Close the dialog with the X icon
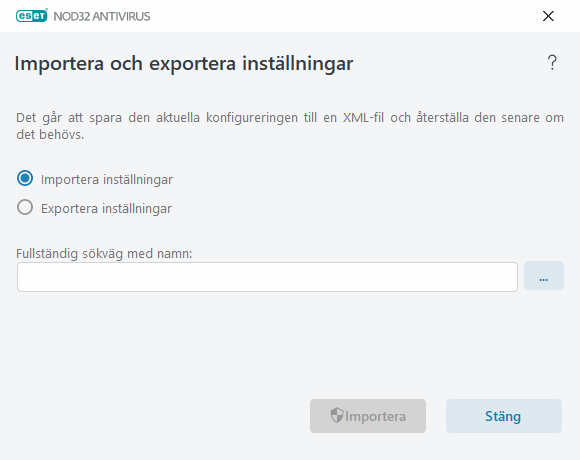The image size is (580, 460). (x=548, y=16)
